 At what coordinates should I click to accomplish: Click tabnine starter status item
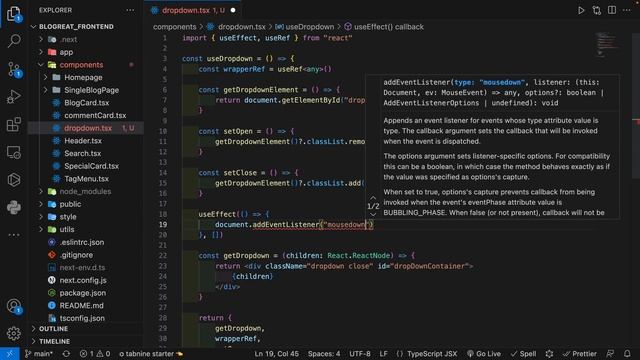pyautogui.click(x=151, y=354)
